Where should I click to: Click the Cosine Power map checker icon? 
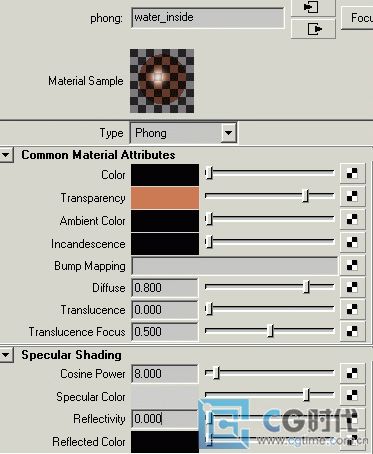pos(352,373)
